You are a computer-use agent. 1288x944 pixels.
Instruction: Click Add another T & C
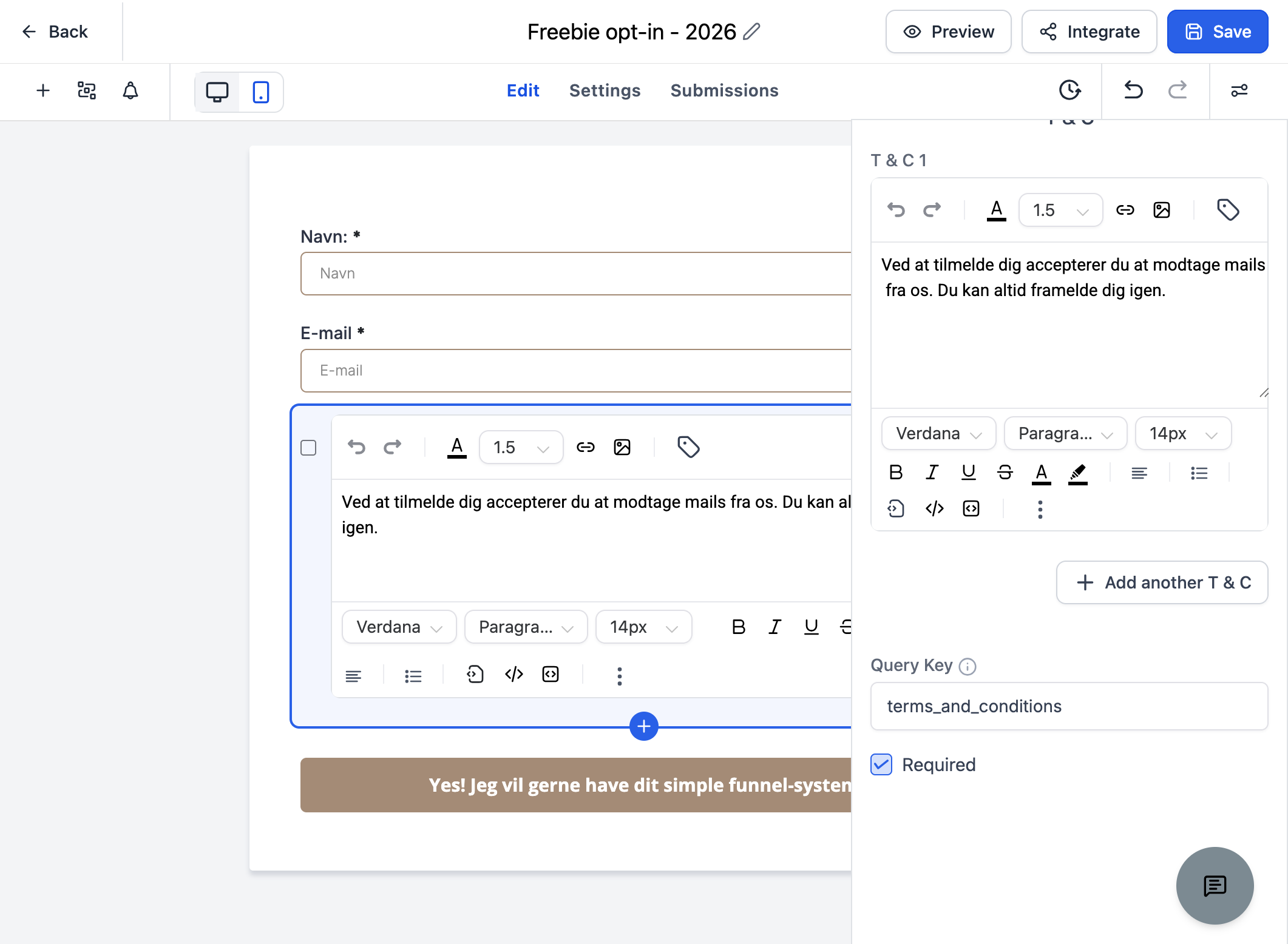coord(1162,582)
